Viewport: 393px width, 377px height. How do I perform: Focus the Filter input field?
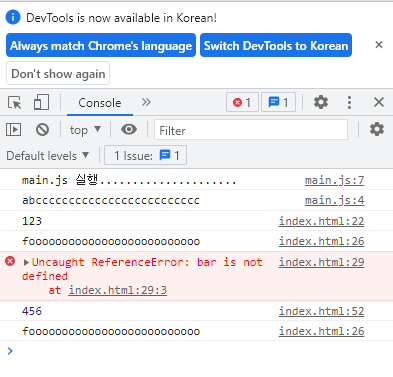[251, 130]
